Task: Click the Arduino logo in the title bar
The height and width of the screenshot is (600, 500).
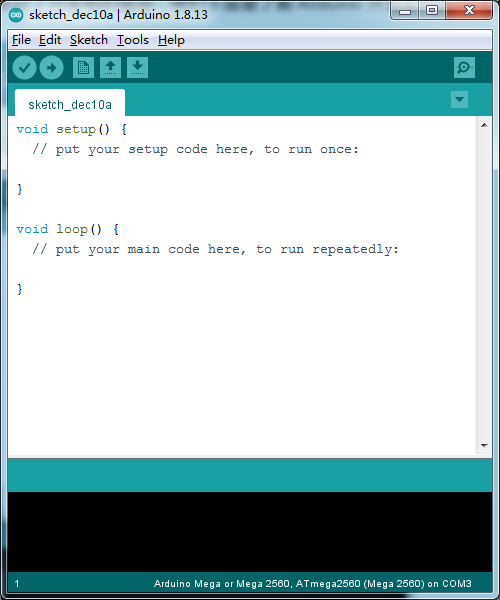Action: coord(16,15)
